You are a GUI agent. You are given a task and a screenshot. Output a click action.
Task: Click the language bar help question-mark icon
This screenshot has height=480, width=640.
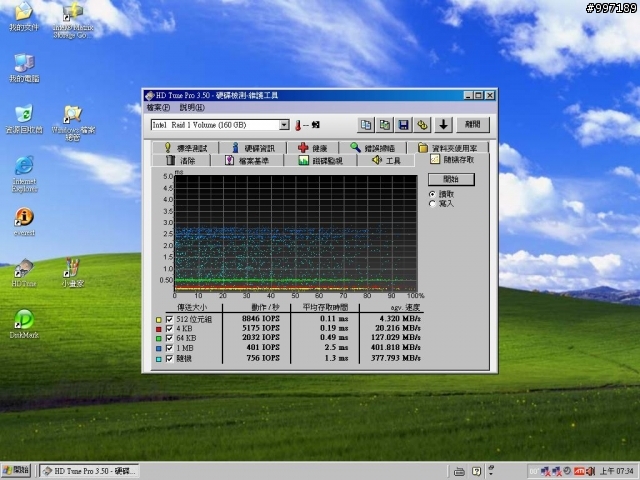(x=476, y=471)
